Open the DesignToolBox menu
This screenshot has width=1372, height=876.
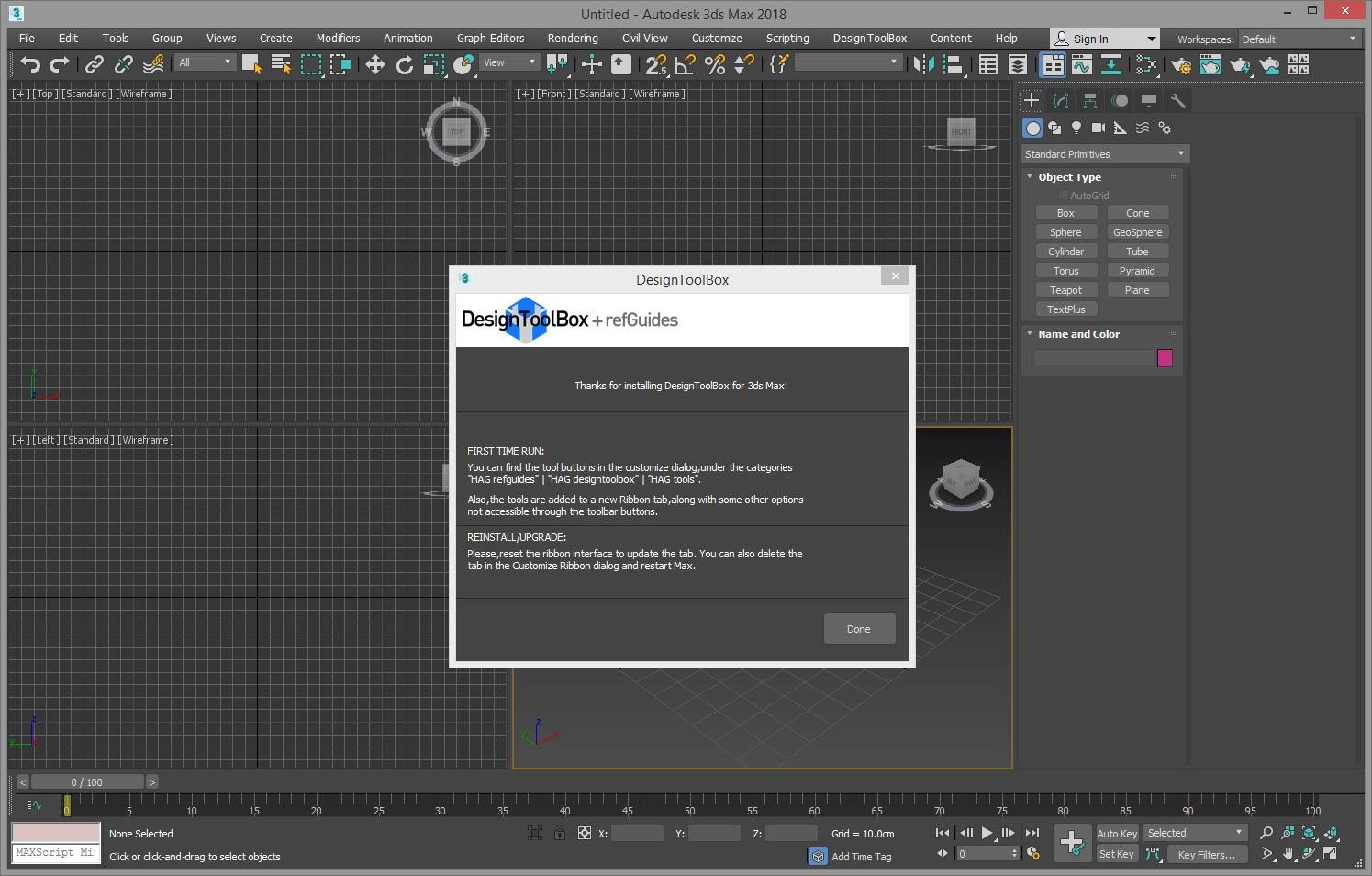869,39
